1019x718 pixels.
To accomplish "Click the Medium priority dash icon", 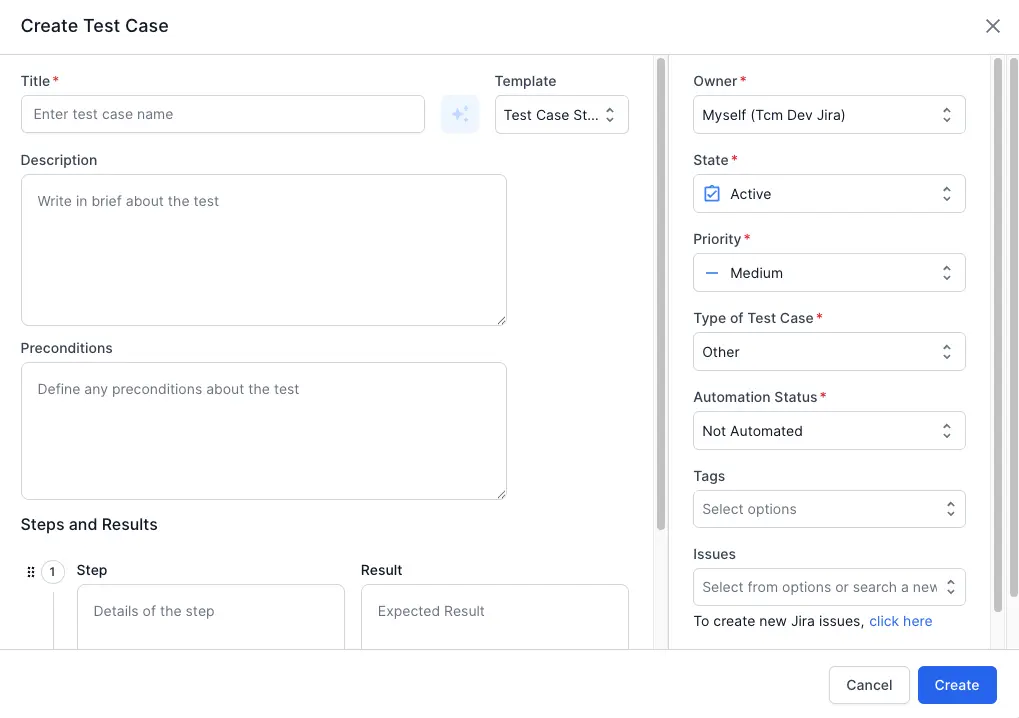I will [712, 272].
